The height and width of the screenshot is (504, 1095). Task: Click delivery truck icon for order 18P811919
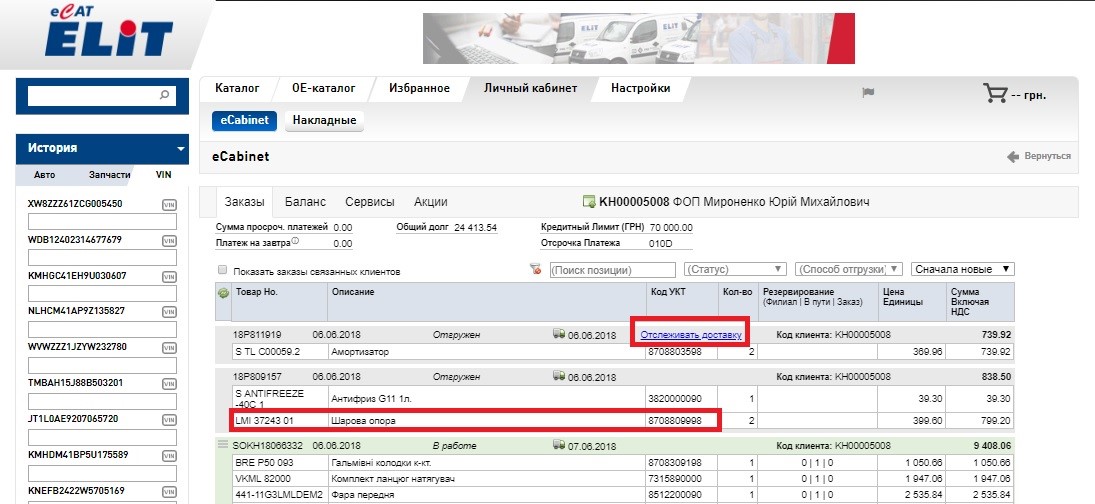pyautogui.click(x=559, y=335)
